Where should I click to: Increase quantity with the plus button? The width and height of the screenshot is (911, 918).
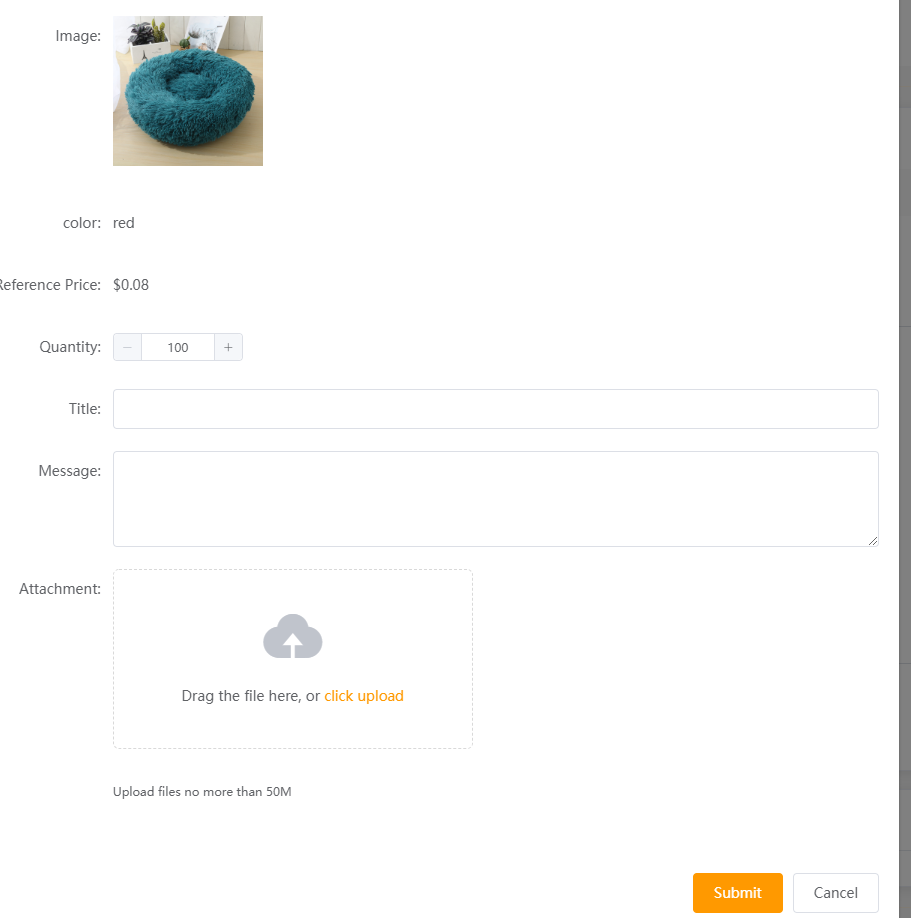click(228, 347)
